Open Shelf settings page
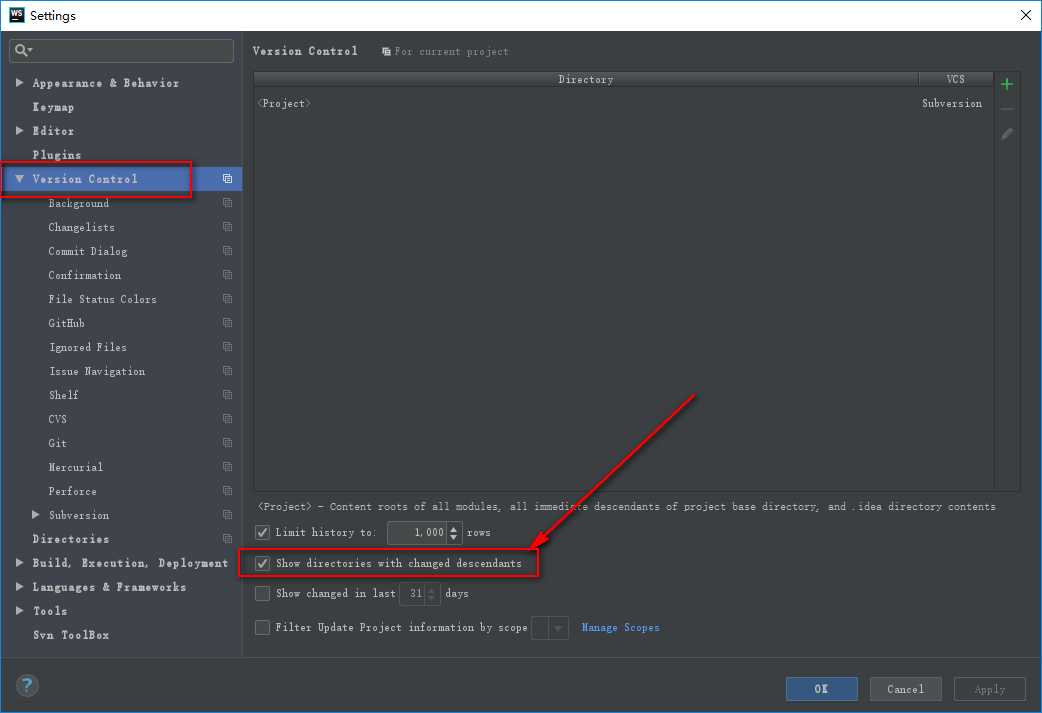1042x713 pixels. (64, 395)
